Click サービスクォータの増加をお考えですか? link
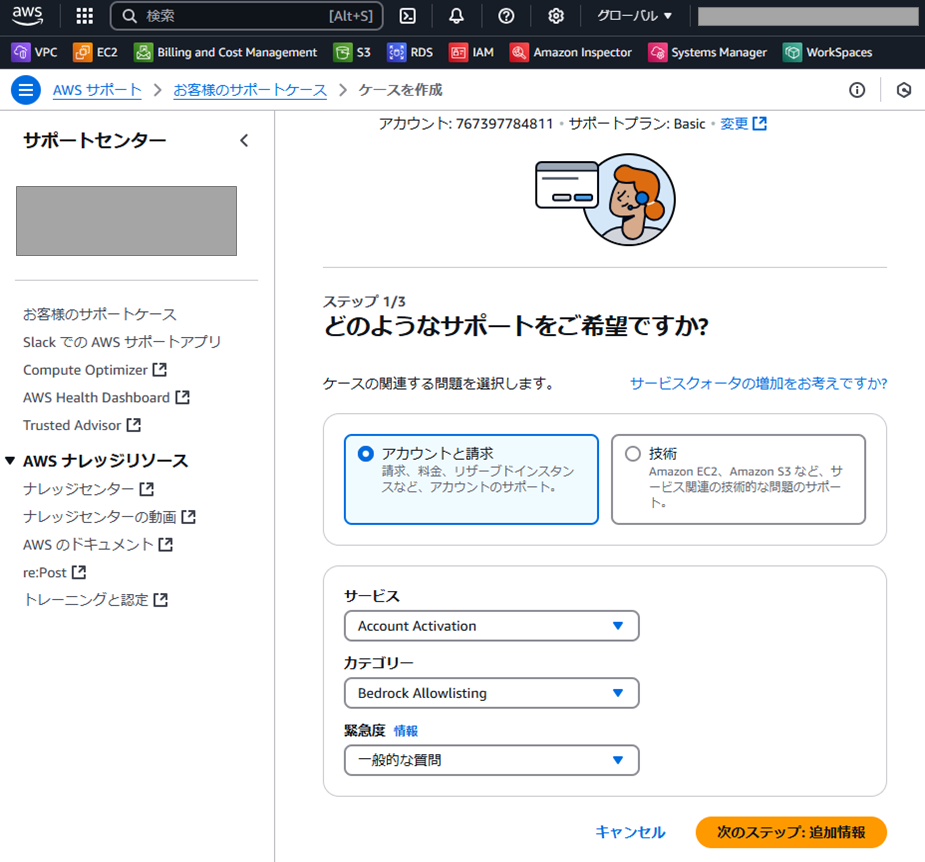The width and height of the screenshot is (925, 862). 759,384
